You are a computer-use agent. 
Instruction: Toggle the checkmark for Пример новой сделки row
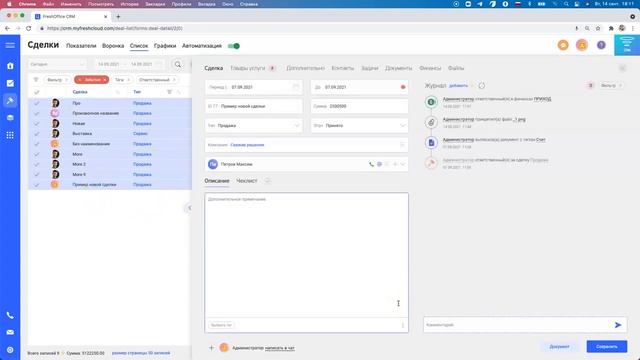36,185
